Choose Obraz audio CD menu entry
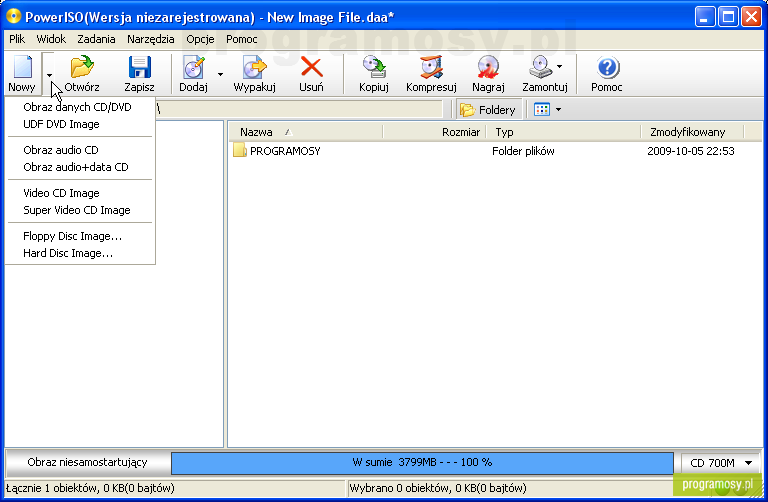 tap(80, 150)
